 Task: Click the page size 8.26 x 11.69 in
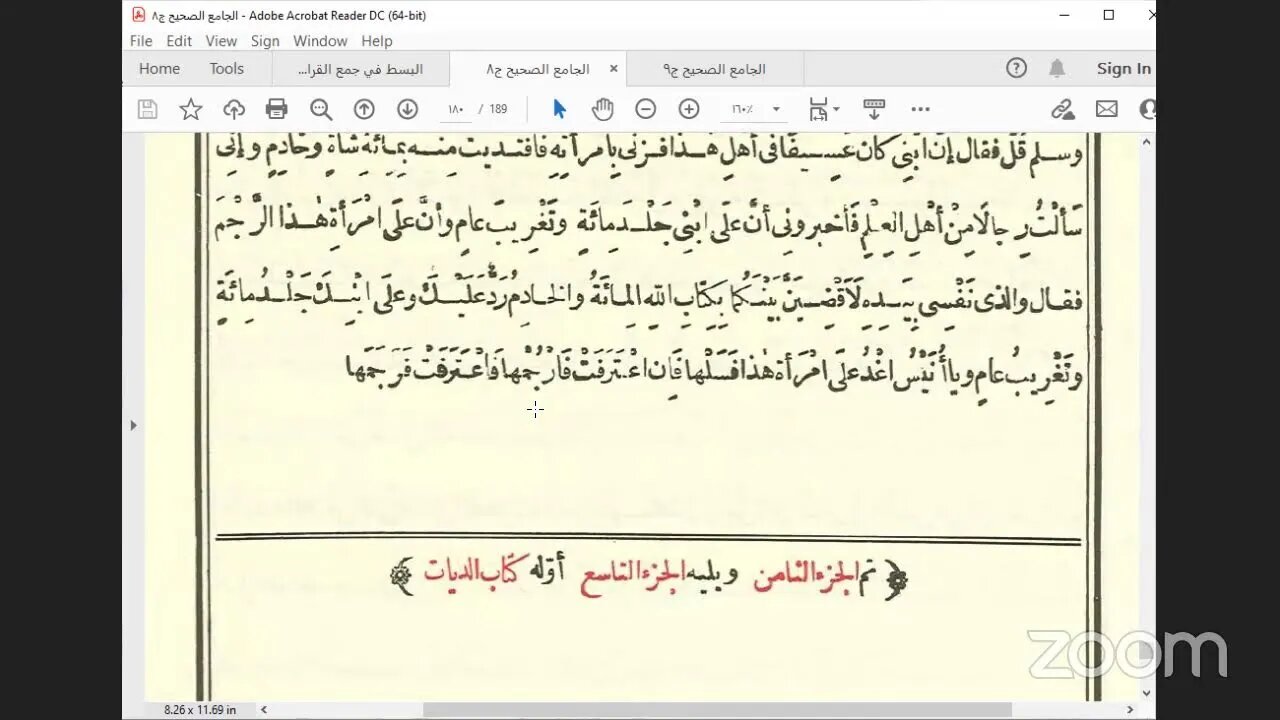tap(200, 710)
